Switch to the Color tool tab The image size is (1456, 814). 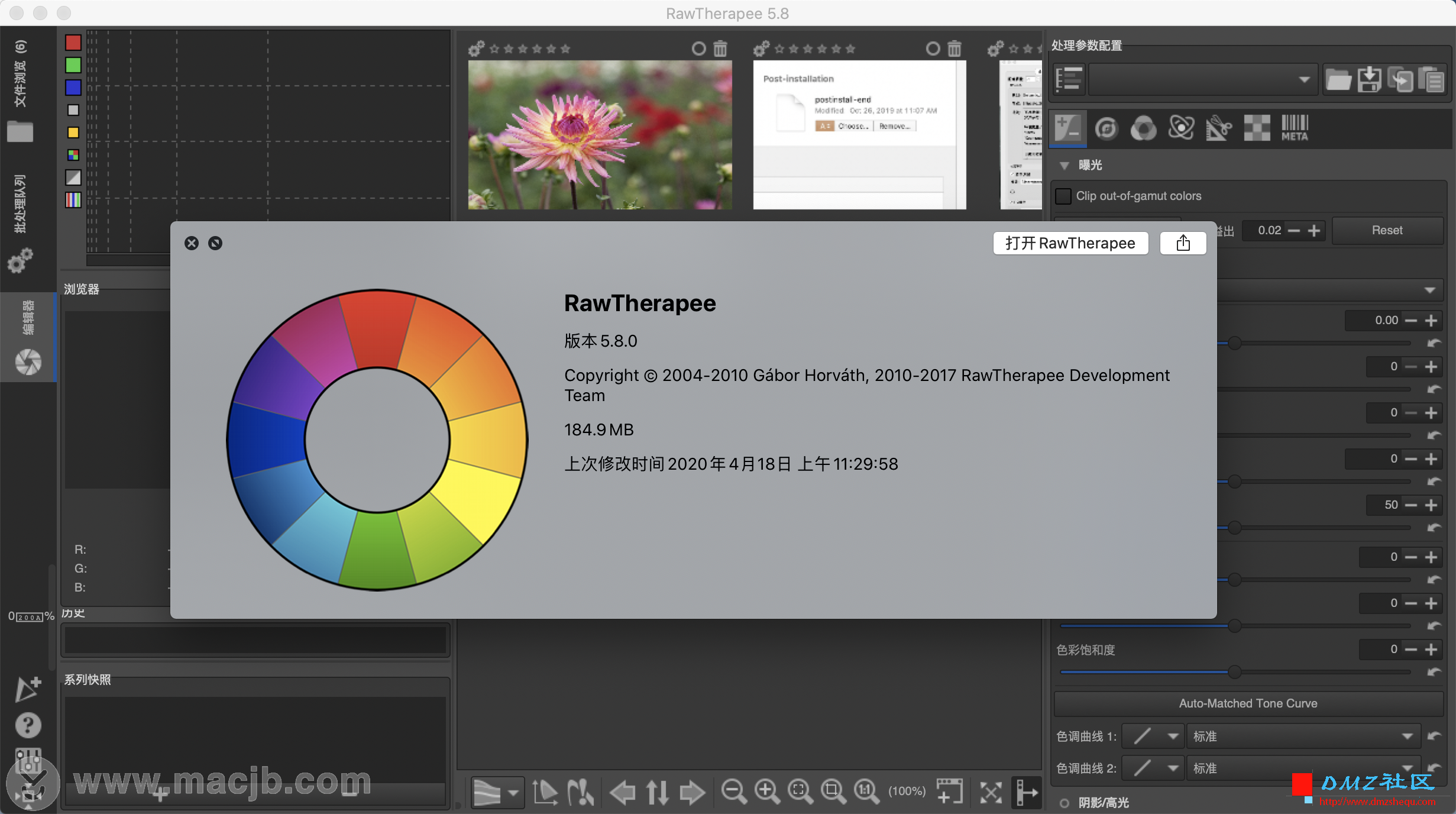[x=1143, y=128]
